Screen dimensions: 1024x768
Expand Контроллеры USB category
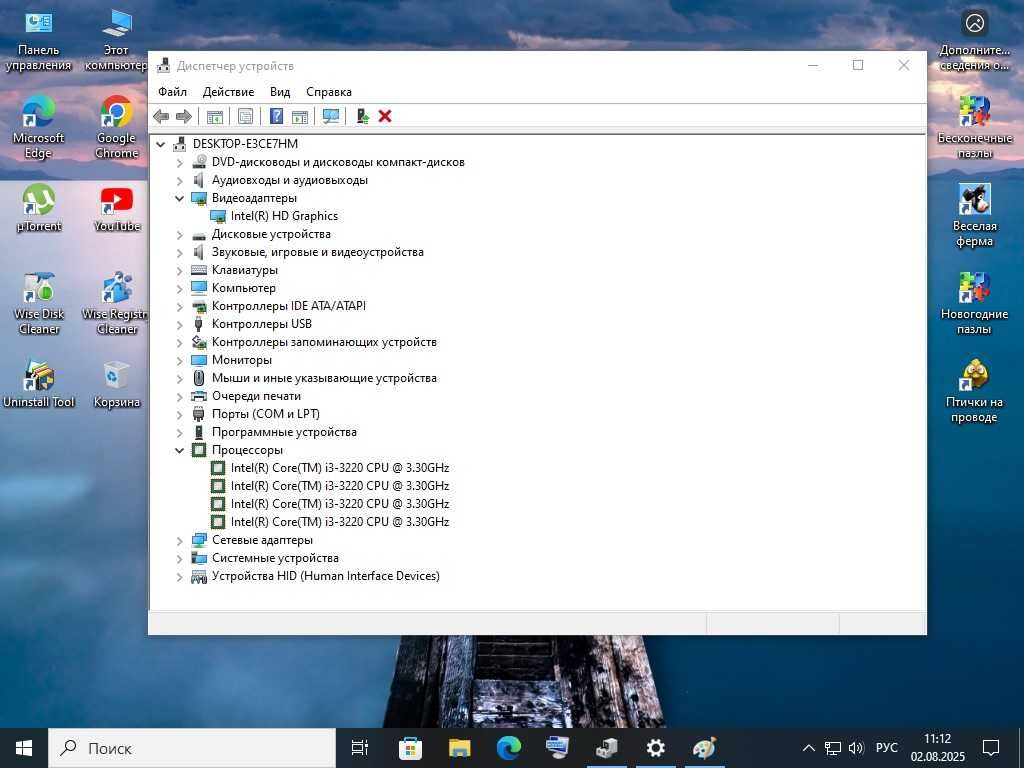click(x=180, y=325)
